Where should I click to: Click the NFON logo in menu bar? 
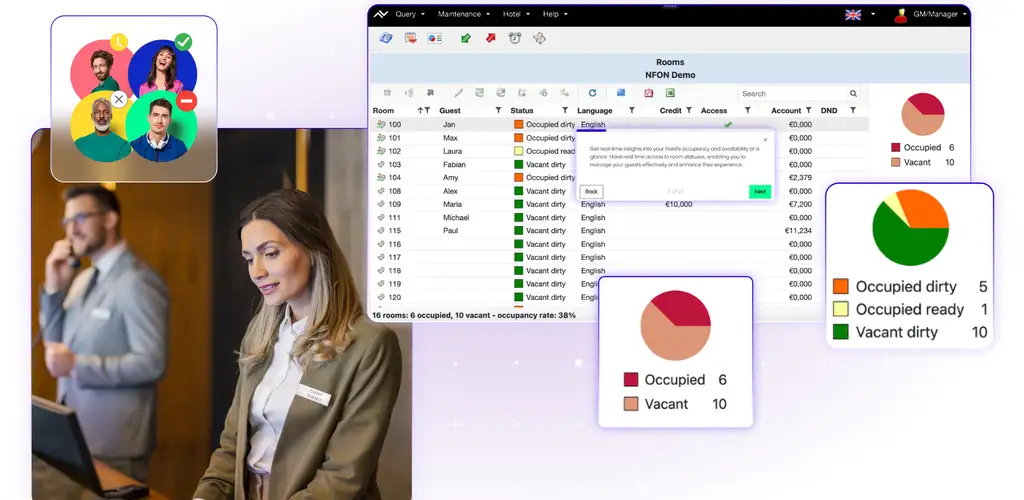point(380,14)
